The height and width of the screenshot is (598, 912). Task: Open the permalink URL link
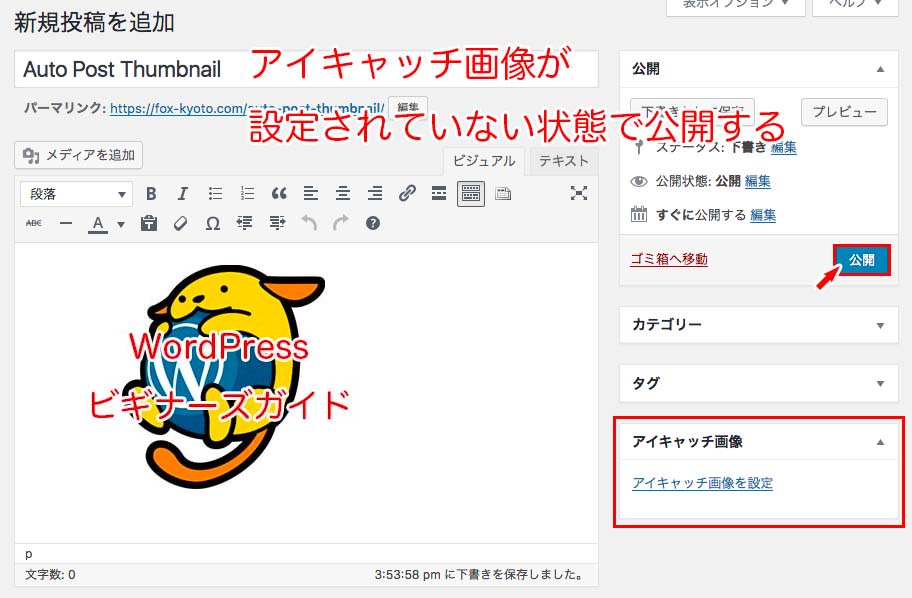pos(247,109)
